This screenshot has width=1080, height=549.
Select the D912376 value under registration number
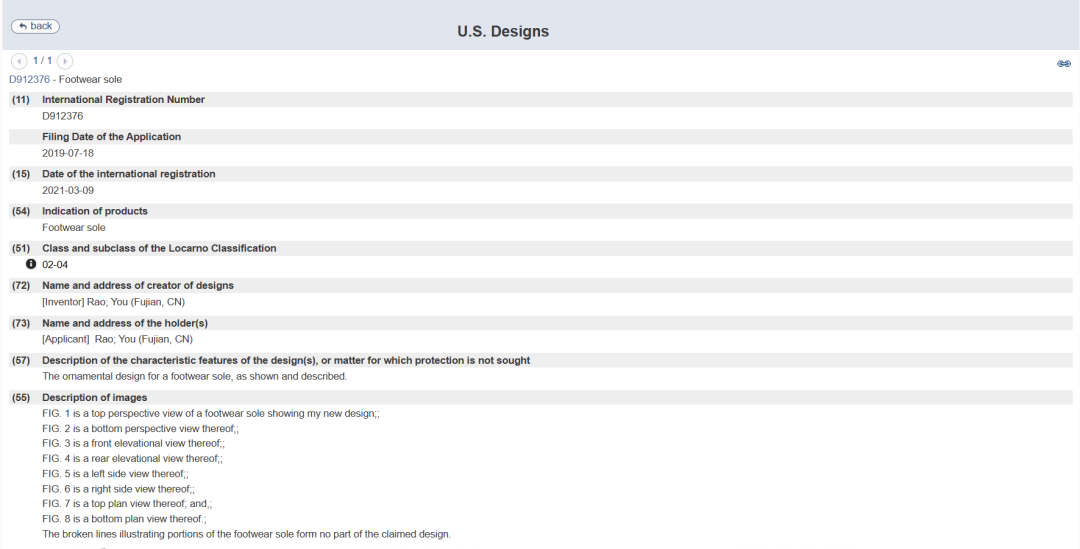63,116
